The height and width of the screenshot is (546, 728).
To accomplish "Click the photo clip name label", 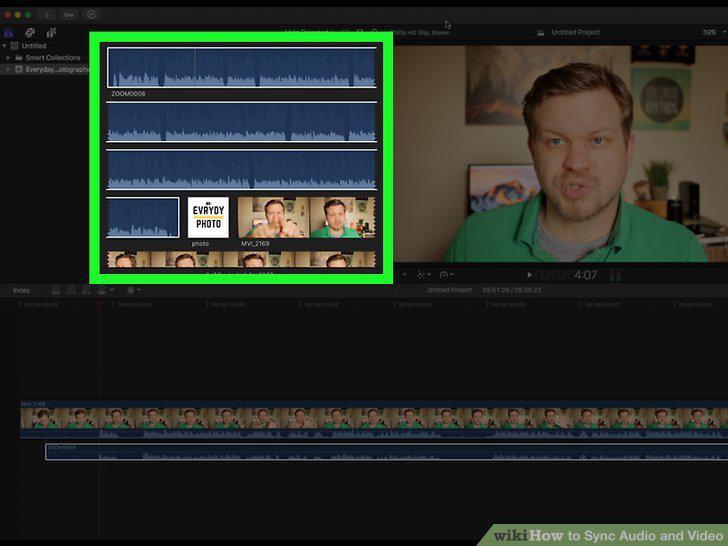I will pos(200,243).
